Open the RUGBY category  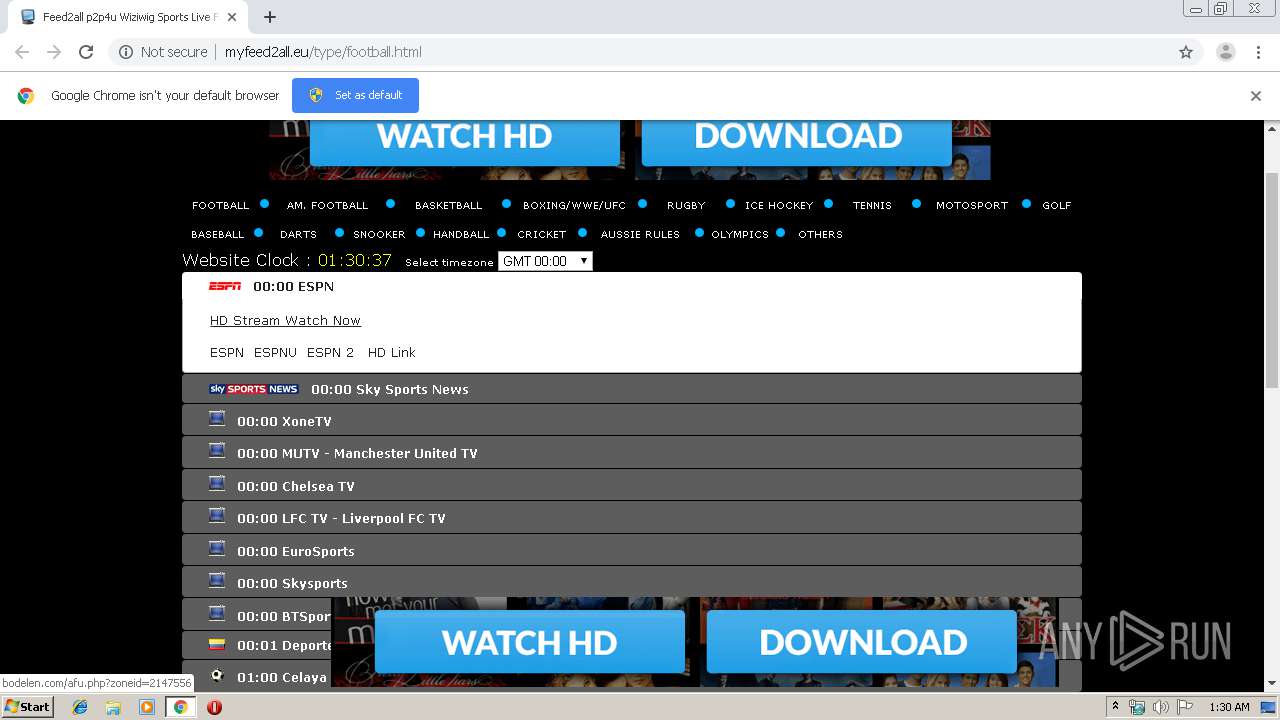tap(686, 205)
